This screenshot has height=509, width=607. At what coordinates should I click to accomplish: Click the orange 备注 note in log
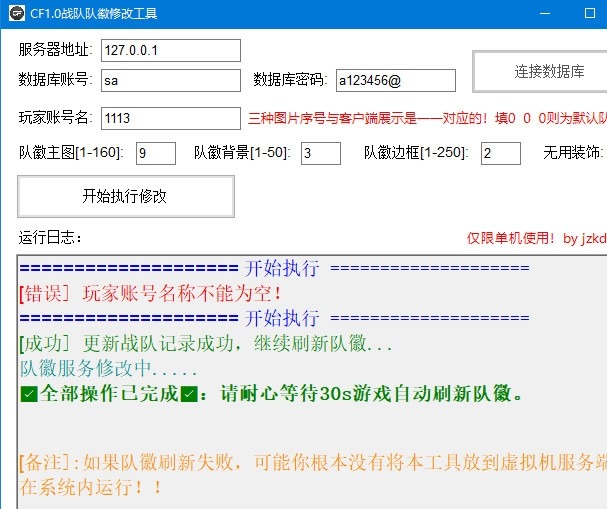click(313, 474)
